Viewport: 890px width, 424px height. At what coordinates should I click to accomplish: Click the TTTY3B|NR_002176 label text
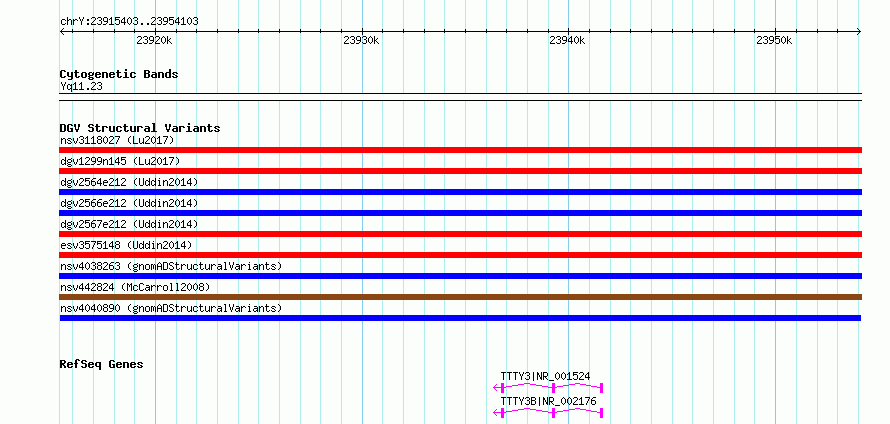pos(548,401)
